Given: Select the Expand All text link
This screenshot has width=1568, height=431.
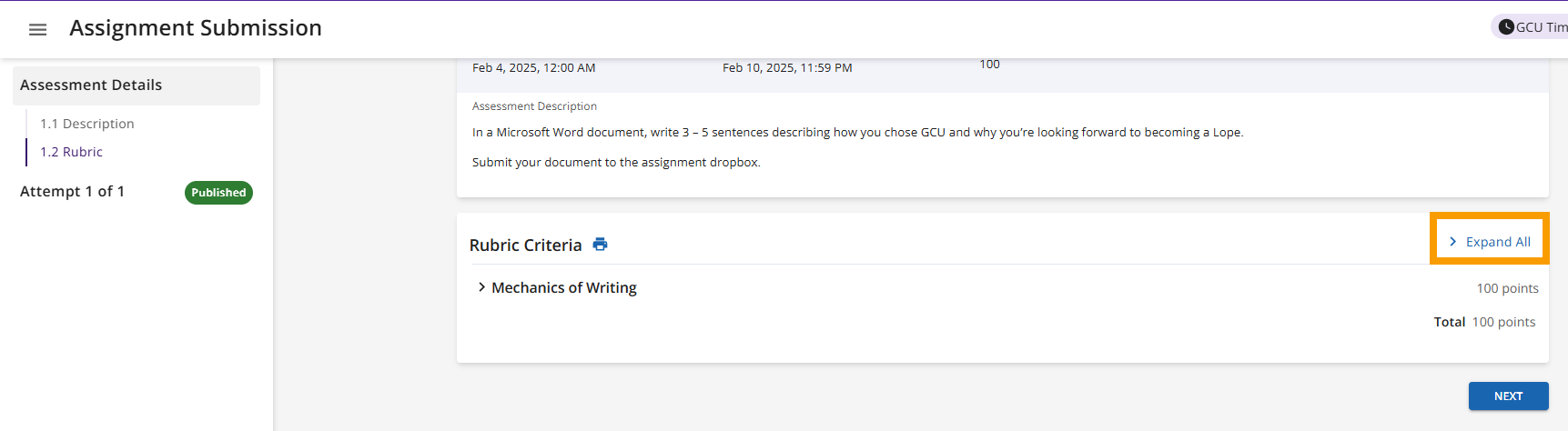Looking at the screenshot, I should [x=1498, y=242].
